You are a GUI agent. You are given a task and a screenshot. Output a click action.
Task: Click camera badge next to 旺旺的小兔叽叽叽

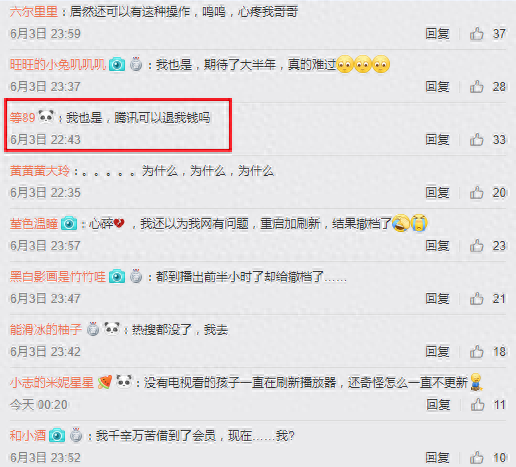pos(117,64)
